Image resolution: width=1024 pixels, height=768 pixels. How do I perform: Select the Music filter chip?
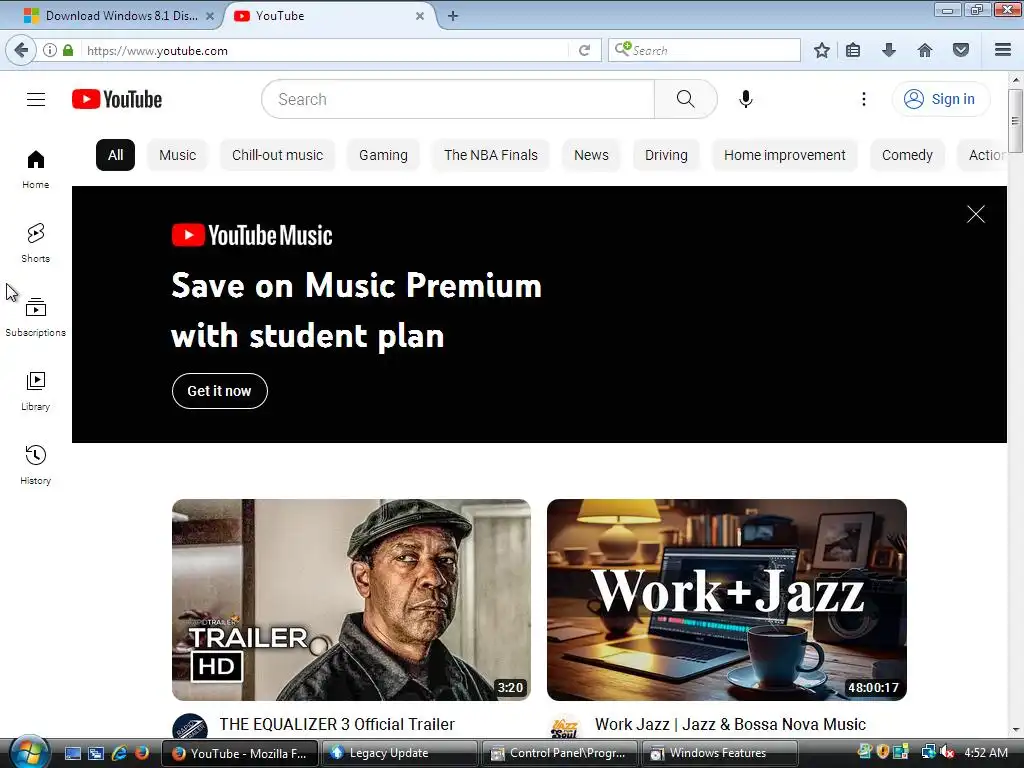tap(178, 155)
